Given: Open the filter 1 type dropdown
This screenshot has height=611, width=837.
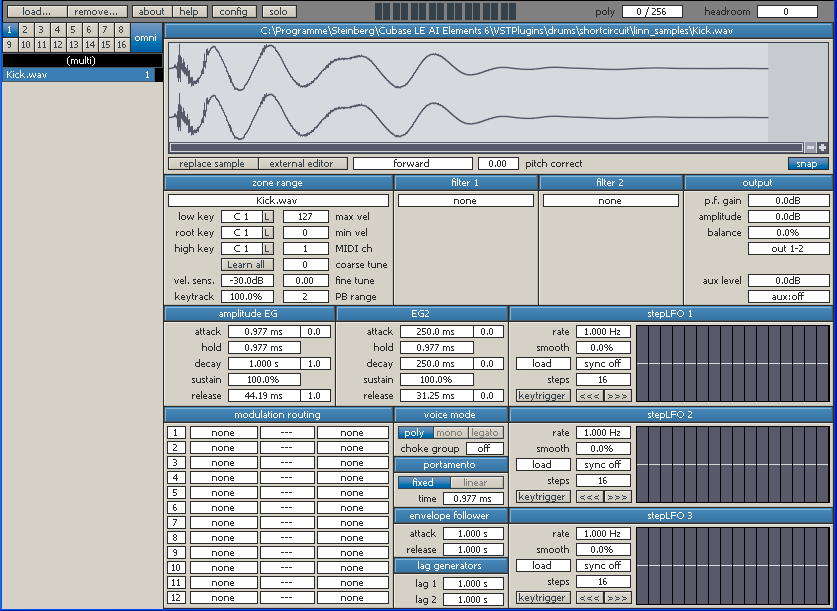Looking at the screenshot, I should tap(466, 201).
